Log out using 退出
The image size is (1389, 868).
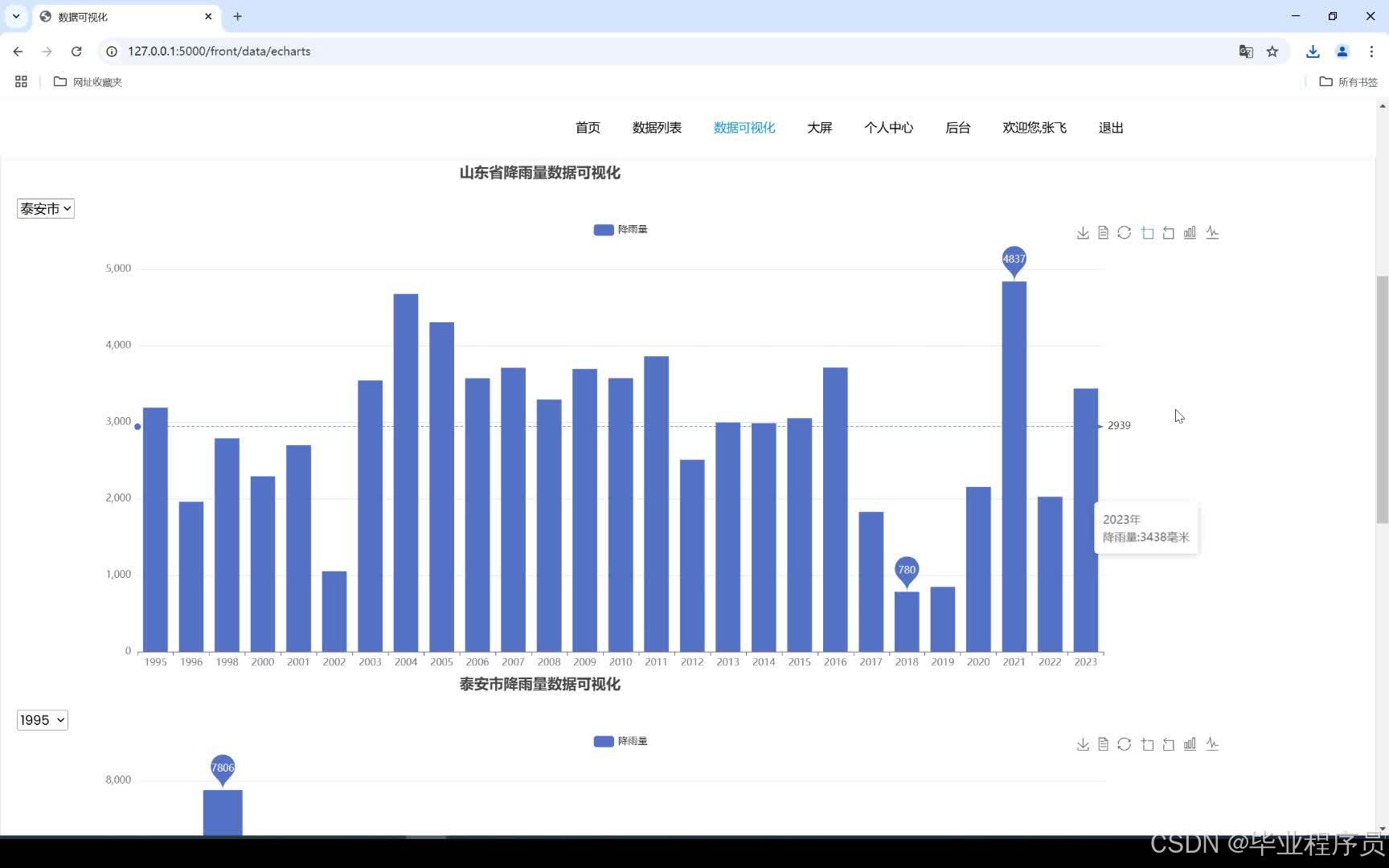1111,128
